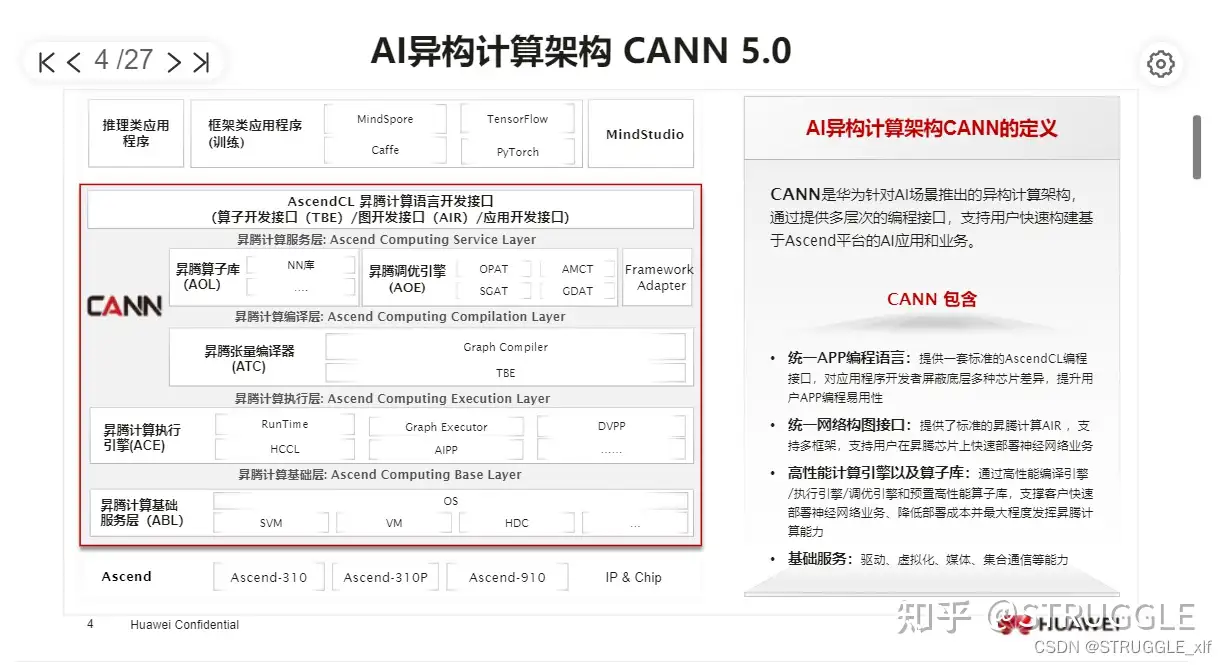Viewport: 1227px width, 665px height.
Task: Click the GDAT box
Action: (577, 291)
